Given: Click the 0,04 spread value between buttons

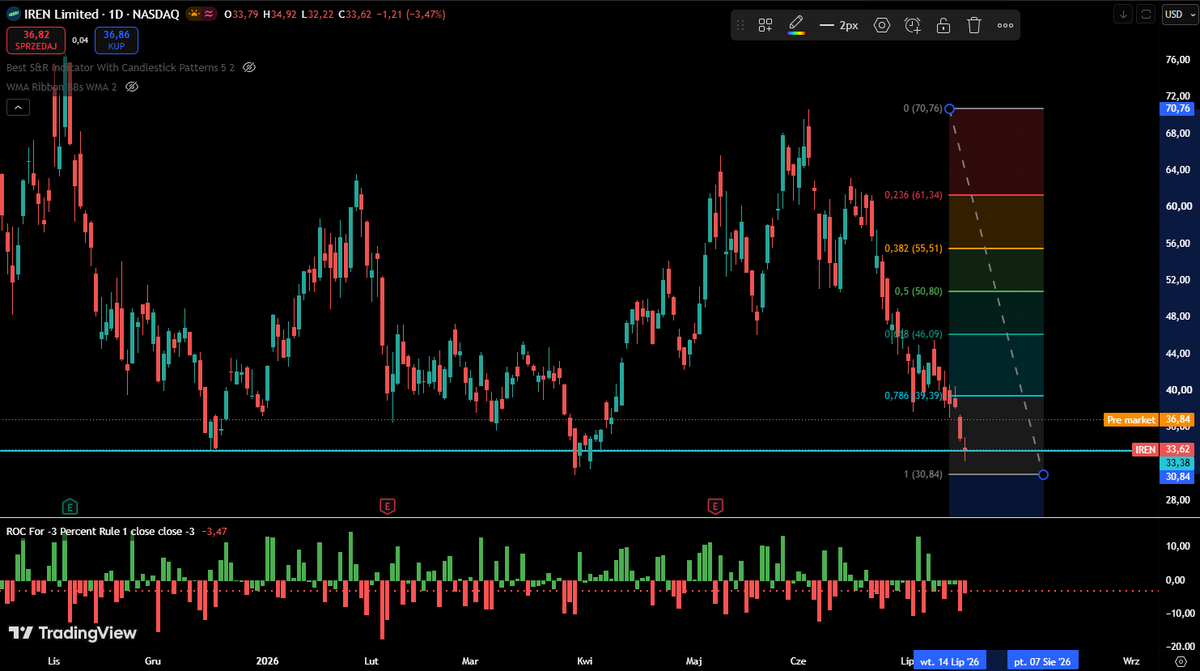Looking at the screenshot, I should pyautogui.click(x=80, y=40).
